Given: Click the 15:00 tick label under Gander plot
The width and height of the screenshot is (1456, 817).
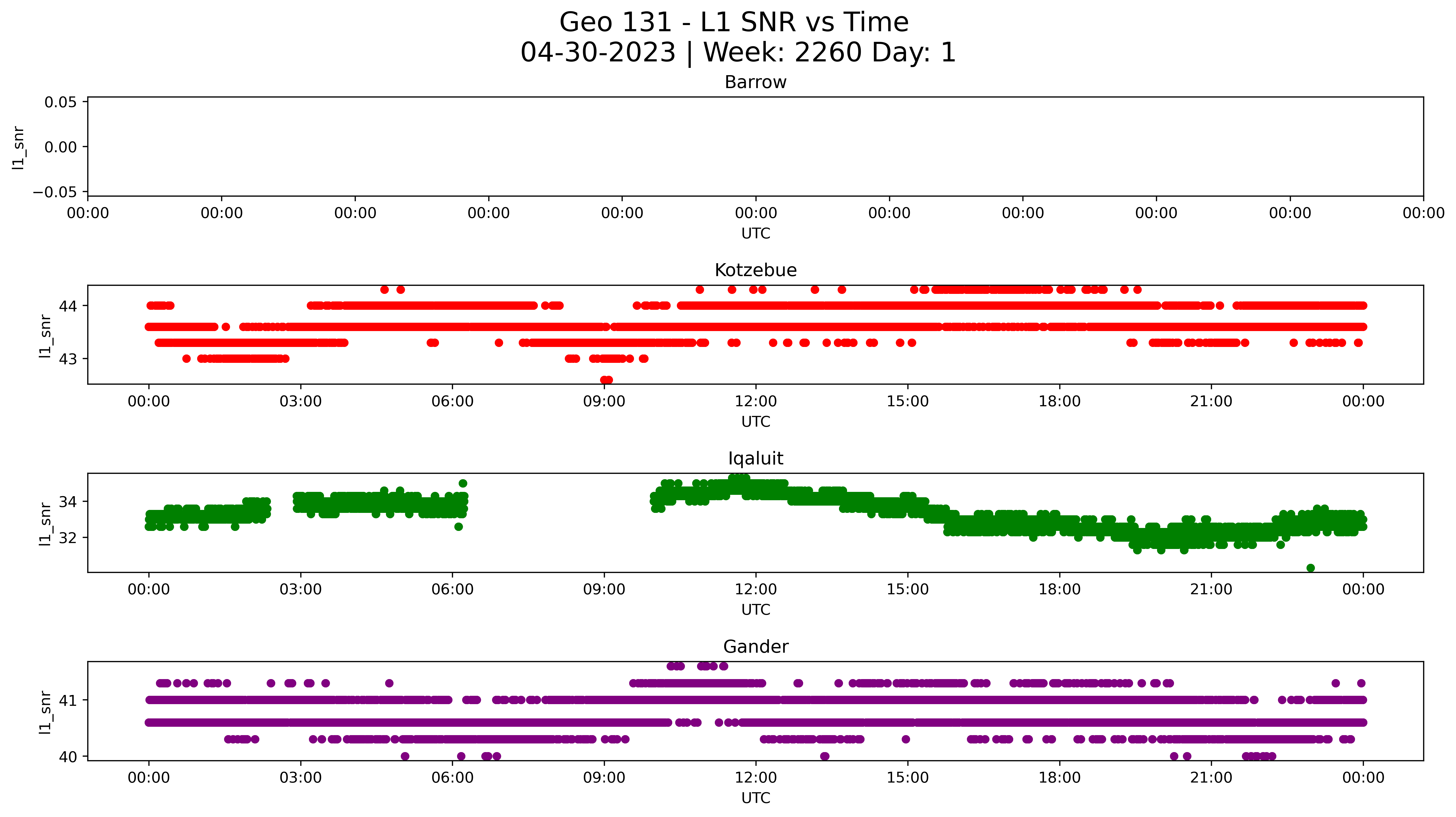Looking at the screenshot, I should click(908, 778).
